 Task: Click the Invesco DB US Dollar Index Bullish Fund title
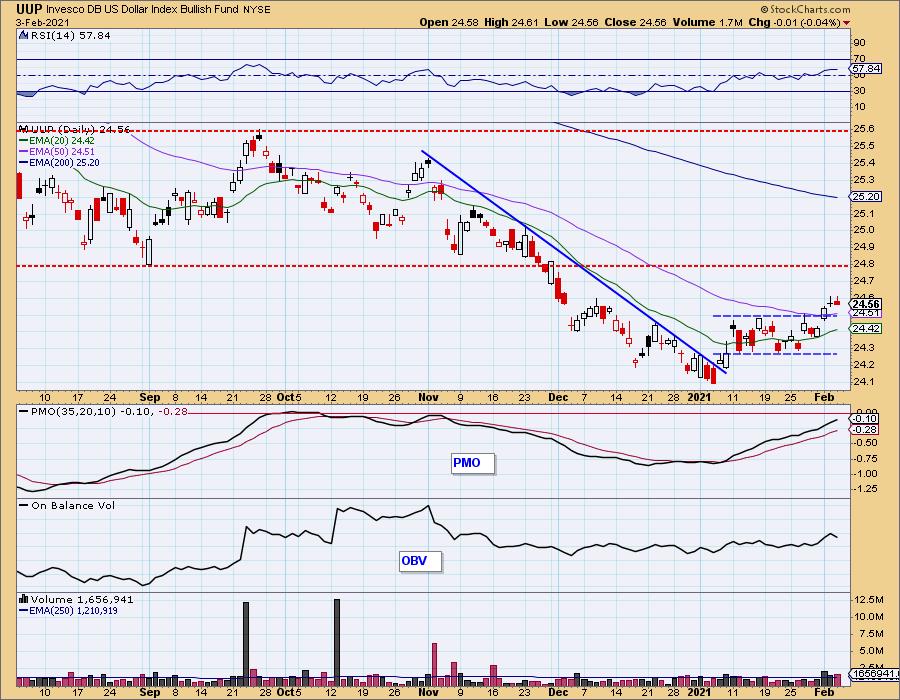coord(143,10)
